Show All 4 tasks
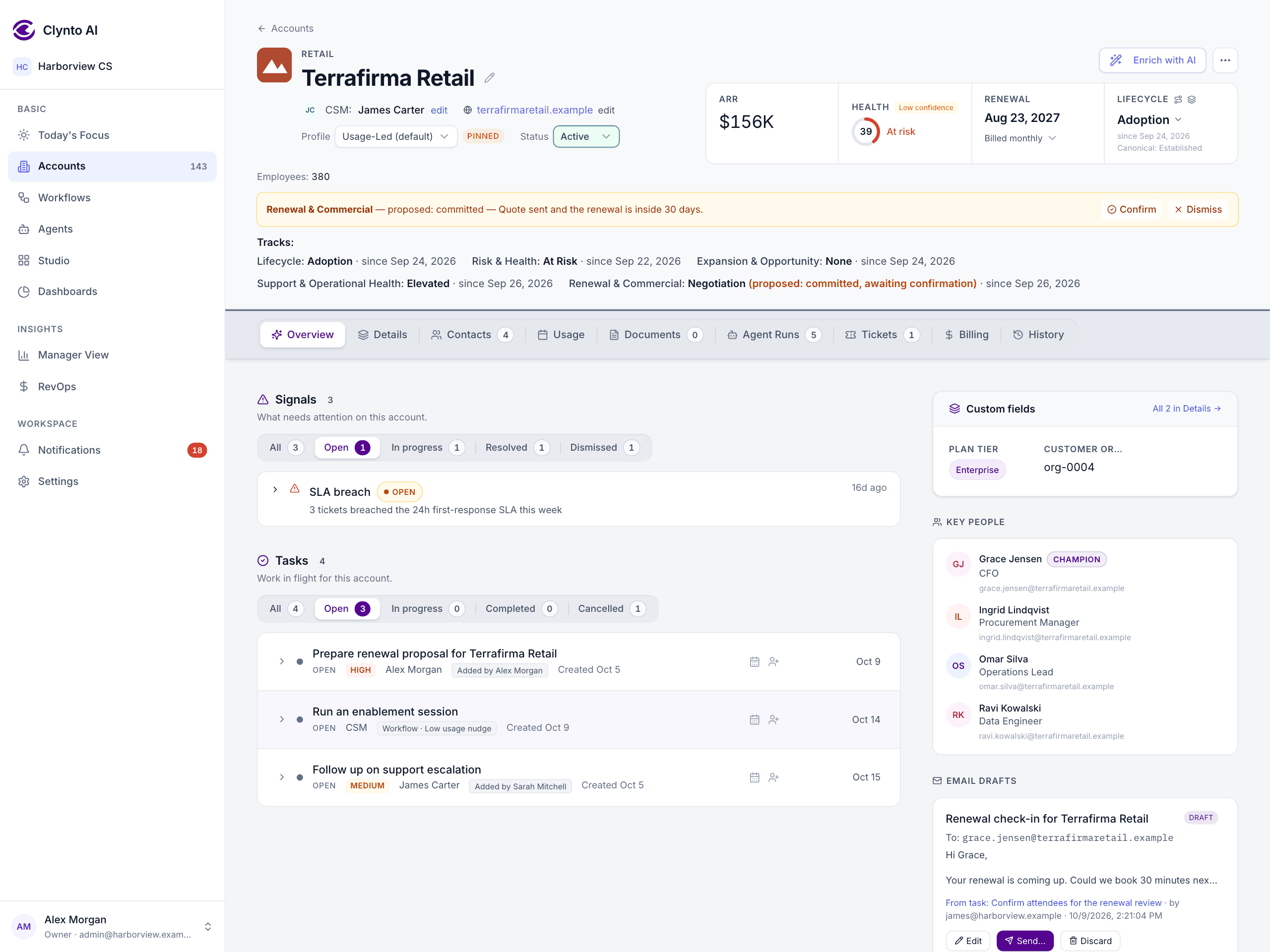The image size is (1270, 952). [x=287, y=609]
